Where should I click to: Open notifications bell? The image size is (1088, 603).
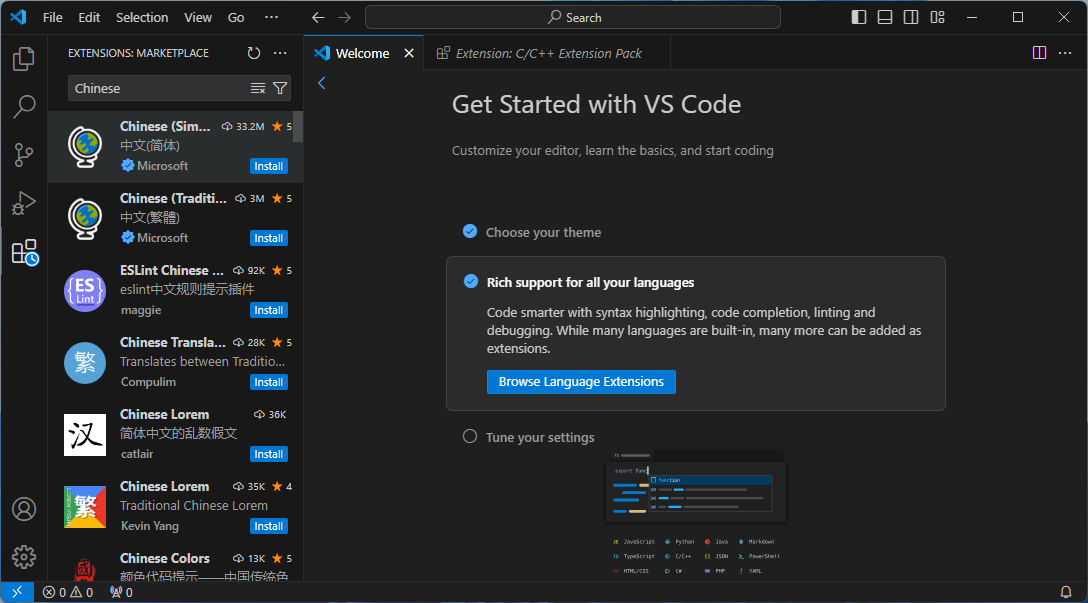1066,592
